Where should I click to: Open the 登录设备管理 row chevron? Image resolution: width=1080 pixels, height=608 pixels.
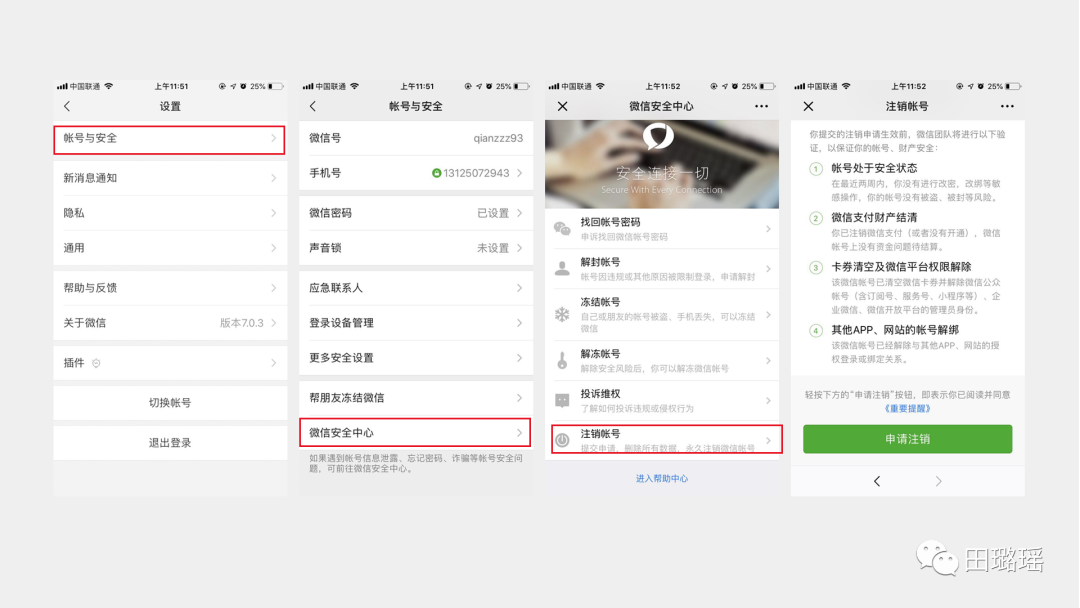point(519,323)
